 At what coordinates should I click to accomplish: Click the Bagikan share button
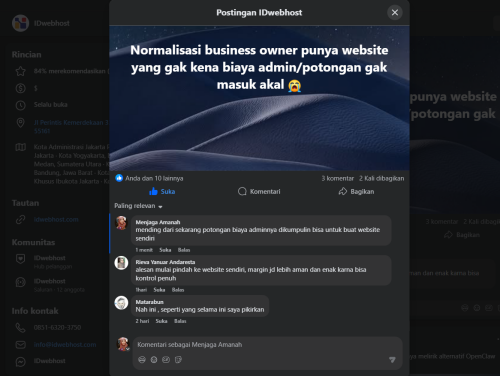(x=356, y=191)
